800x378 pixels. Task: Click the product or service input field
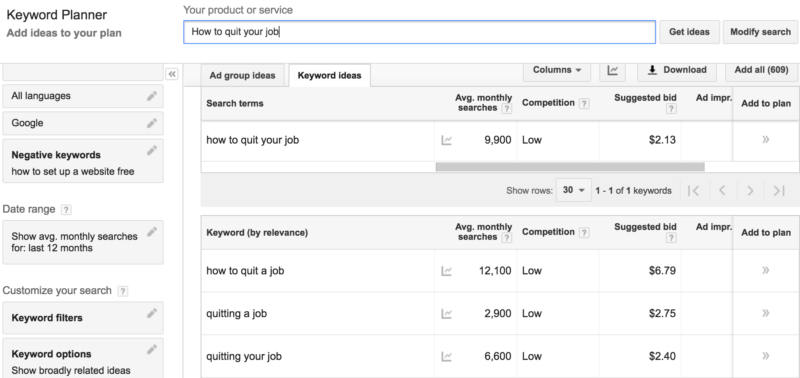pyautogui.click(x=419, y=32)
